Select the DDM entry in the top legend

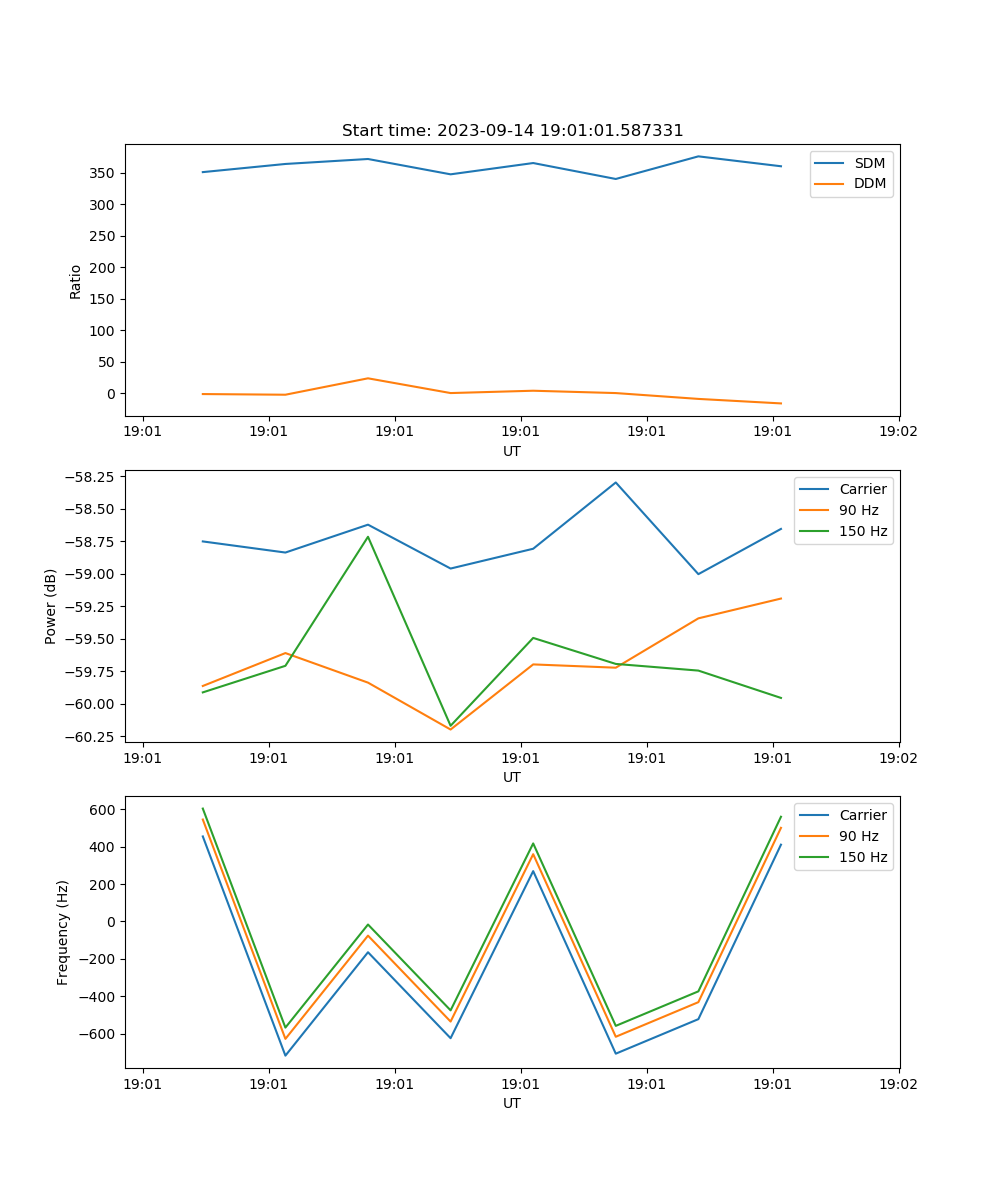pos(869,184)
